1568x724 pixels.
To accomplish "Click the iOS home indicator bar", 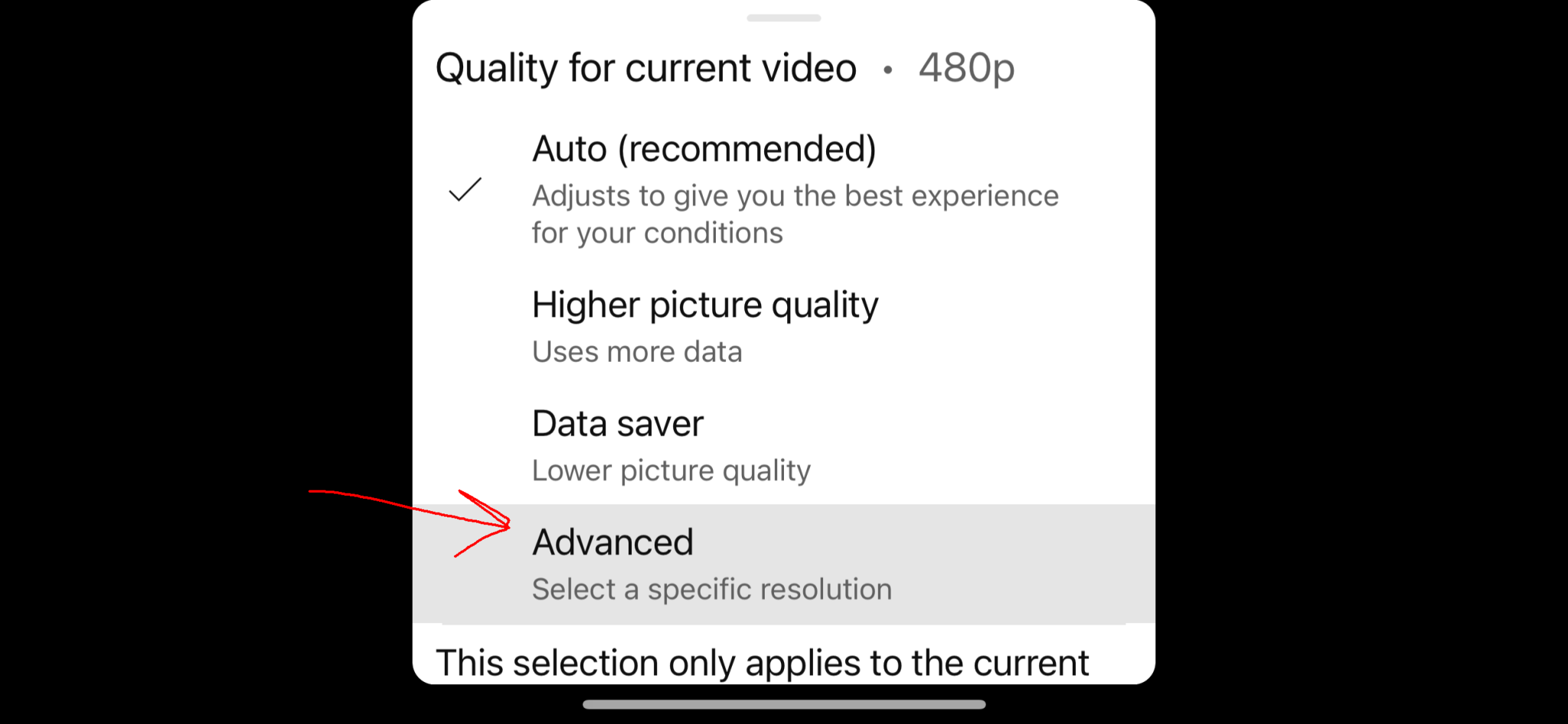I will point(783,704).
